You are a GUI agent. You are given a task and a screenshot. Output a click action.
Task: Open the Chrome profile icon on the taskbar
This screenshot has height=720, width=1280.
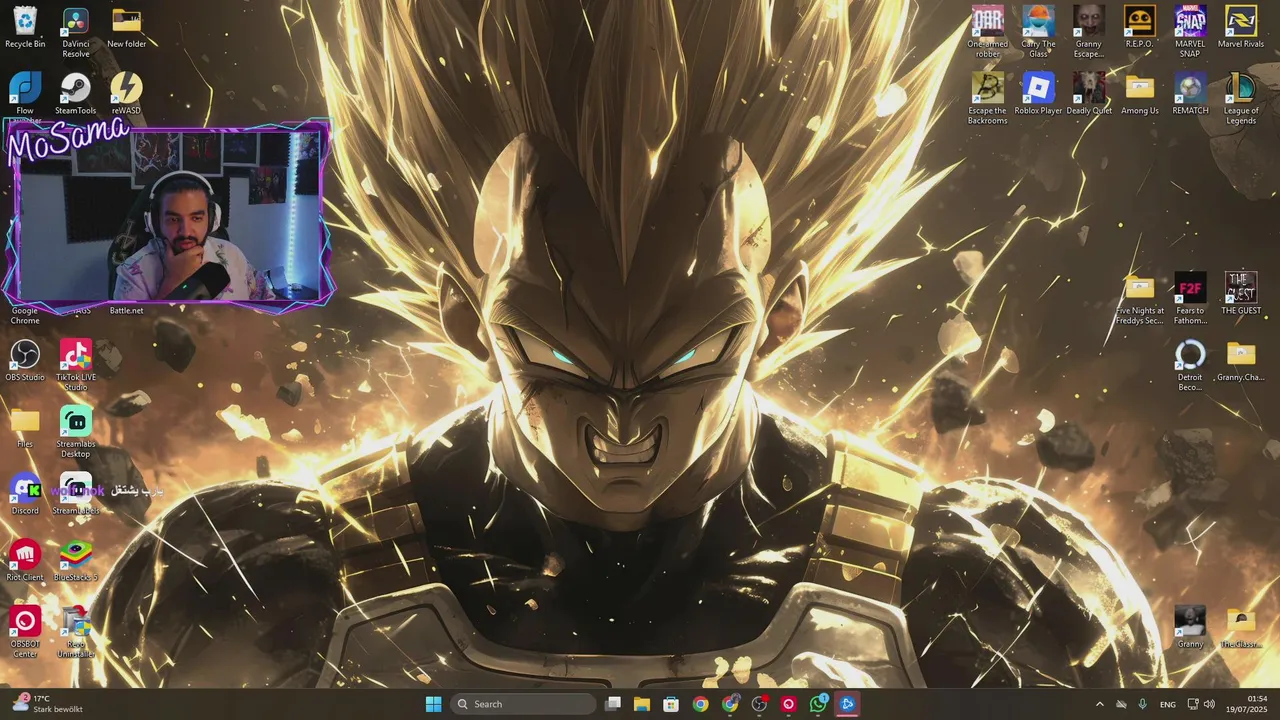[730, 704]
